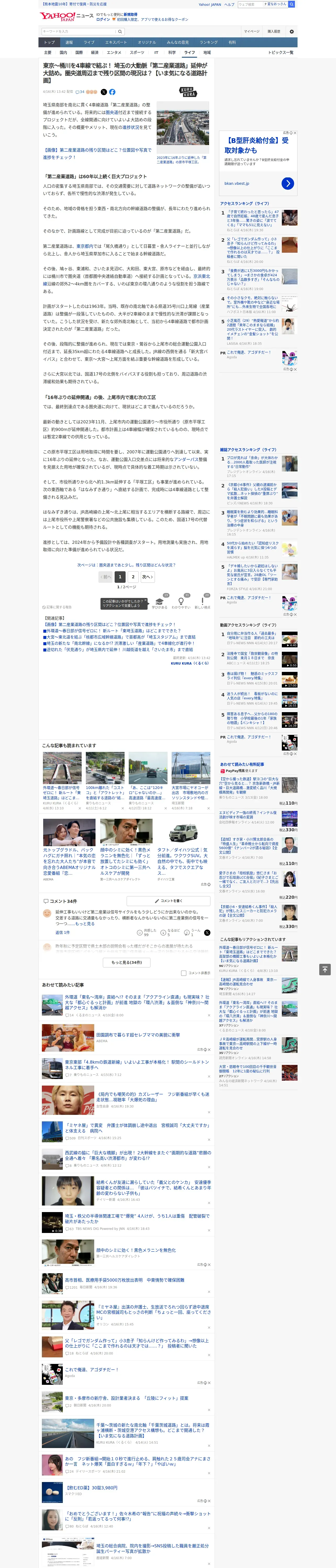Share article on X via header icon
This screenshot has height=1568, width=336.
104,92
